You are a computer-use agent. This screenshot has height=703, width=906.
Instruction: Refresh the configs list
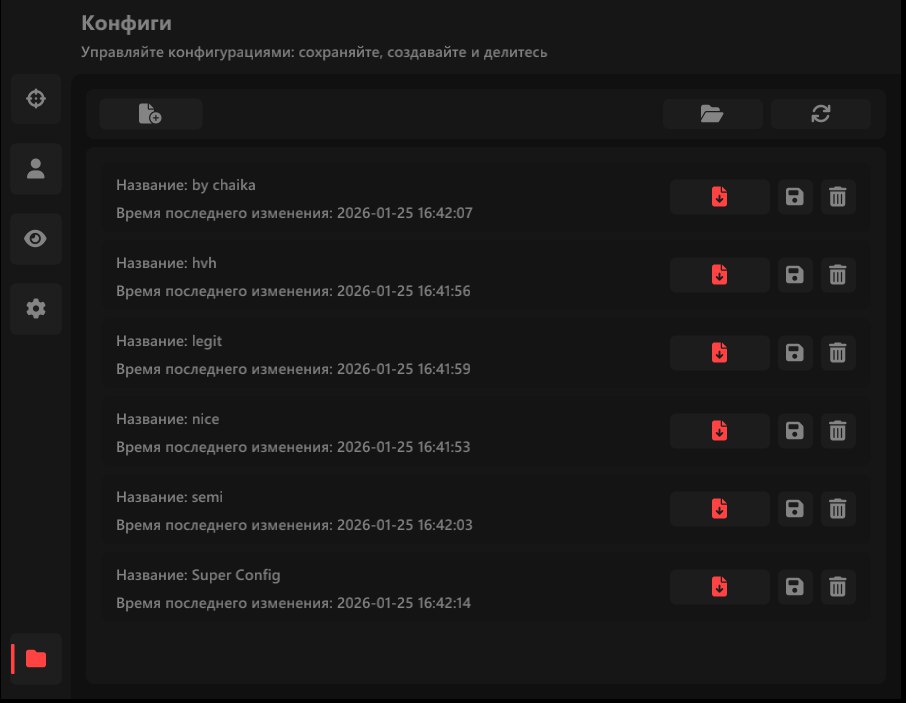click(x=820, y=114)
